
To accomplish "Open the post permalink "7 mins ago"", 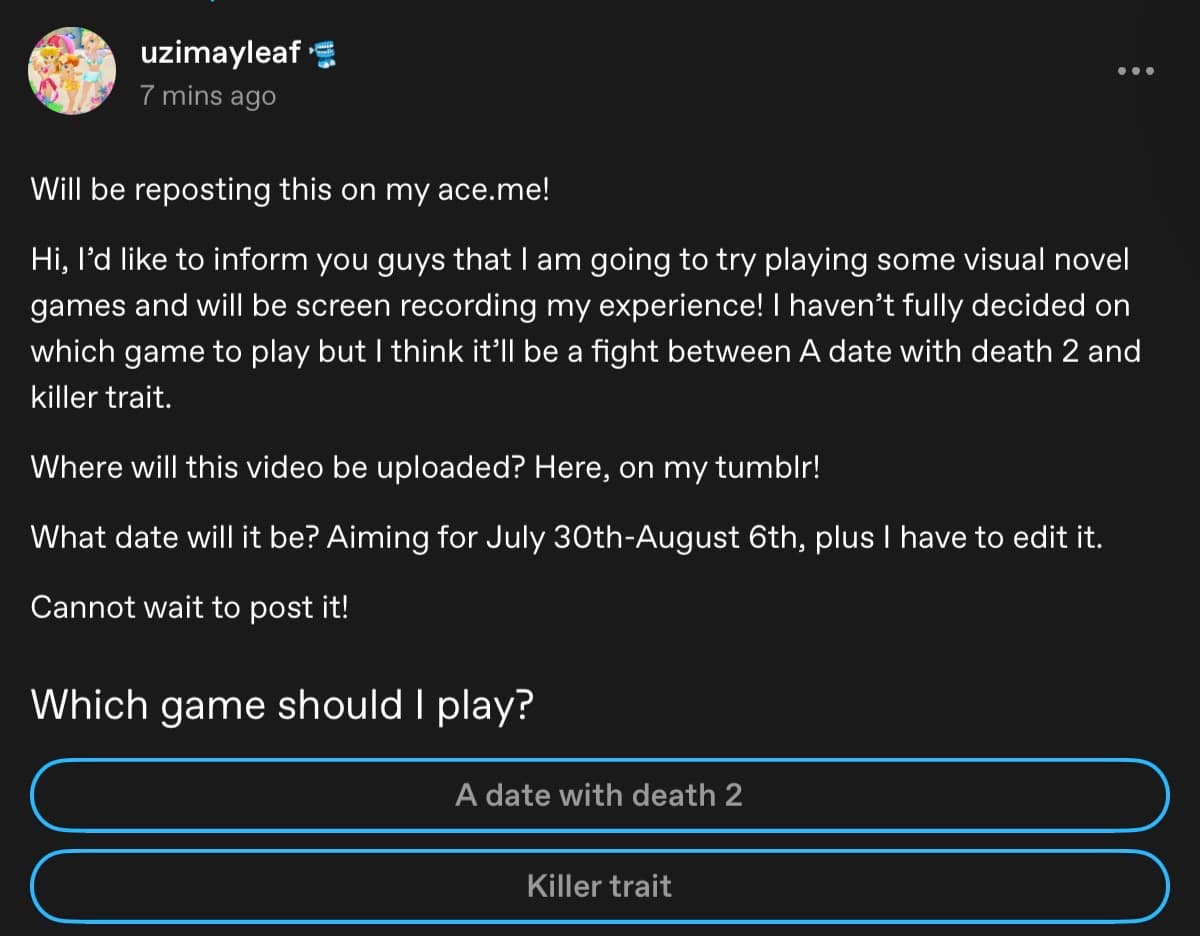I will [208, 97].
